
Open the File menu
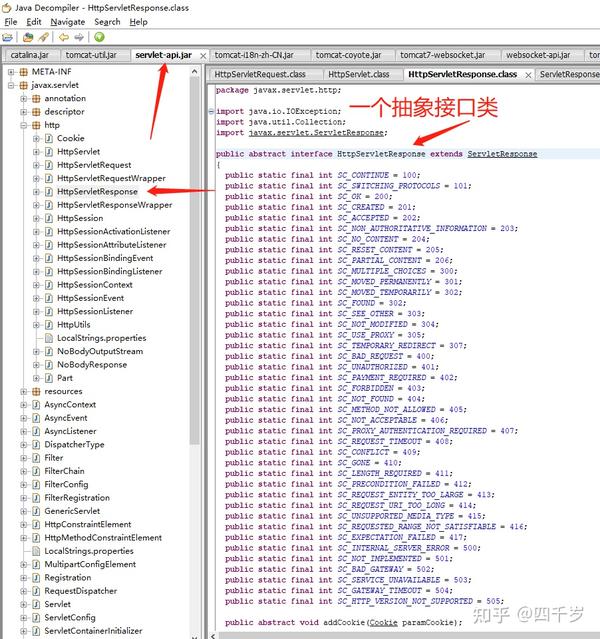(11, 22)
